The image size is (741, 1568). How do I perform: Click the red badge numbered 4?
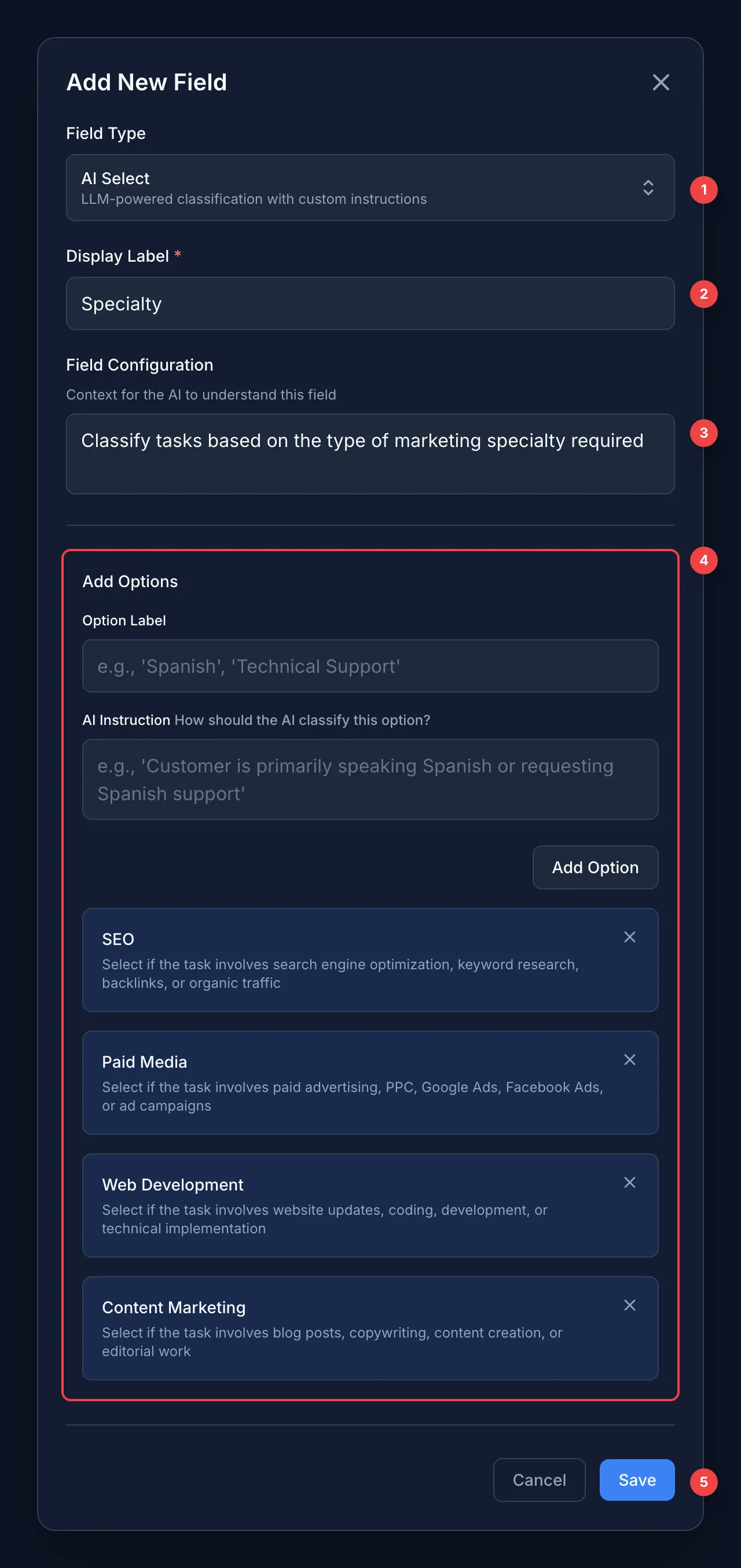(x=703, y=560)
